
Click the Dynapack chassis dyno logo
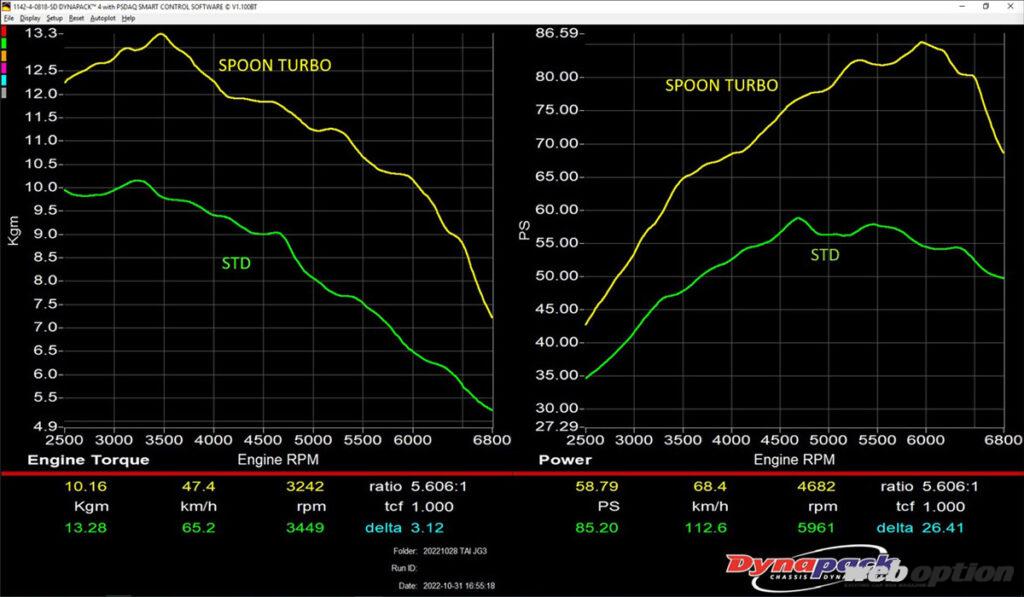pos(813,566)
